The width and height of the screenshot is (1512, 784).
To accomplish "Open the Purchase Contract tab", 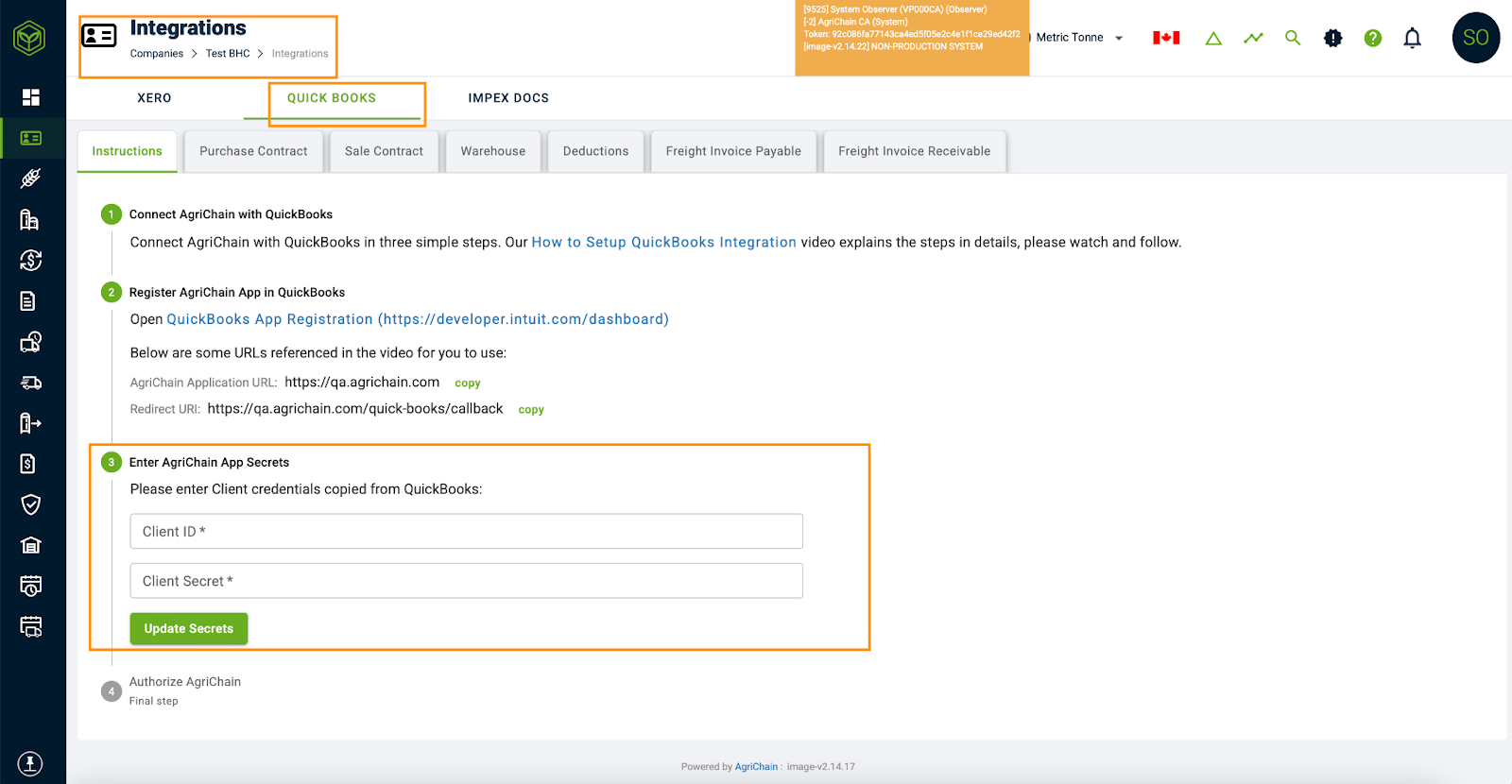I will coord(253,151).
